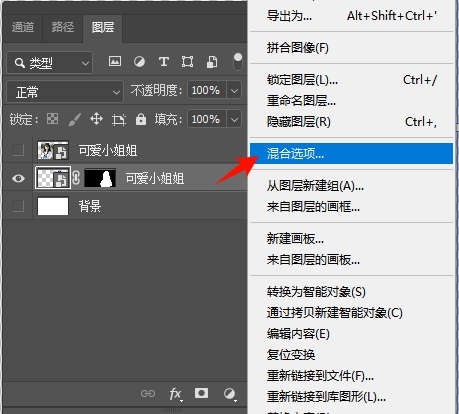This screenshot has height=414, width=459.
Task: Choose 导出为... from context menu
Action: pyautogui.click(x=351, y=16)
